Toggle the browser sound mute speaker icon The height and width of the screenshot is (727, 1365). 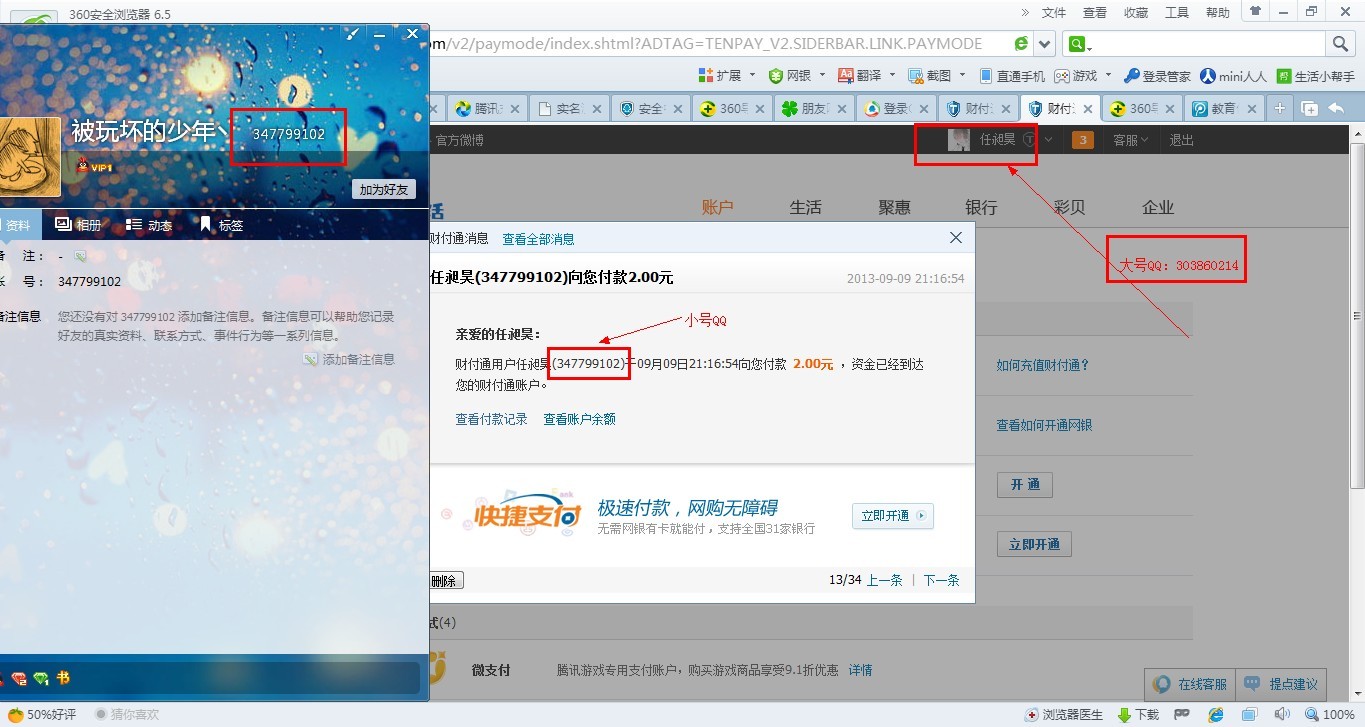(1281, 715)
